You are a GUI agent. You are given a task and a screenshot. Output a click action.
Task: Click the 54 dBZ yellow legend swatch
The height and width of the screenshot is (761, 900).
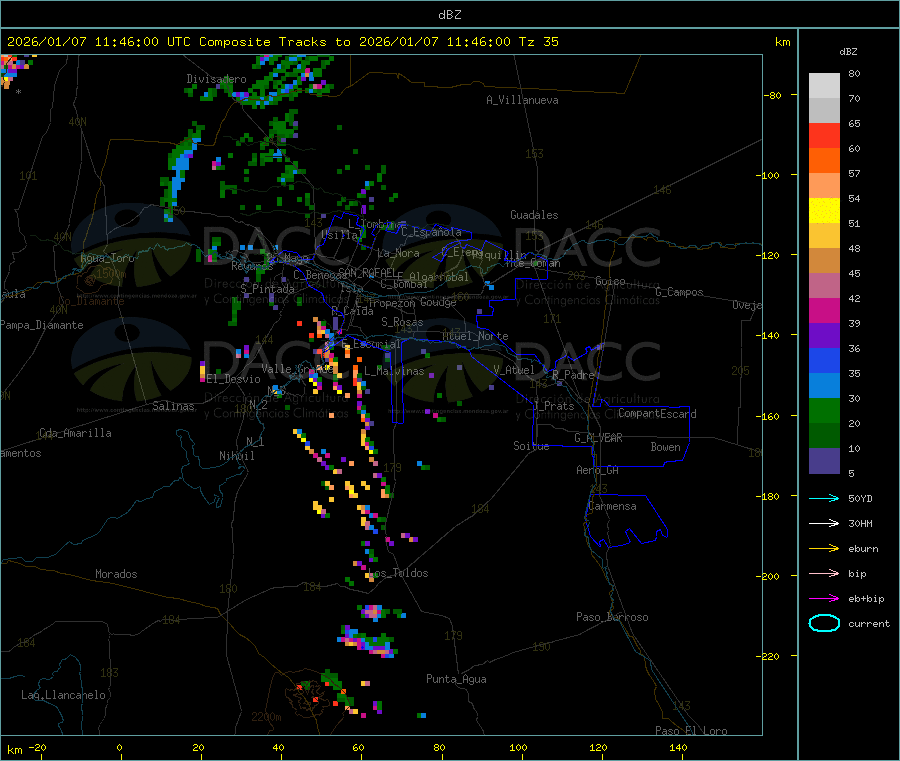(824, 211)
